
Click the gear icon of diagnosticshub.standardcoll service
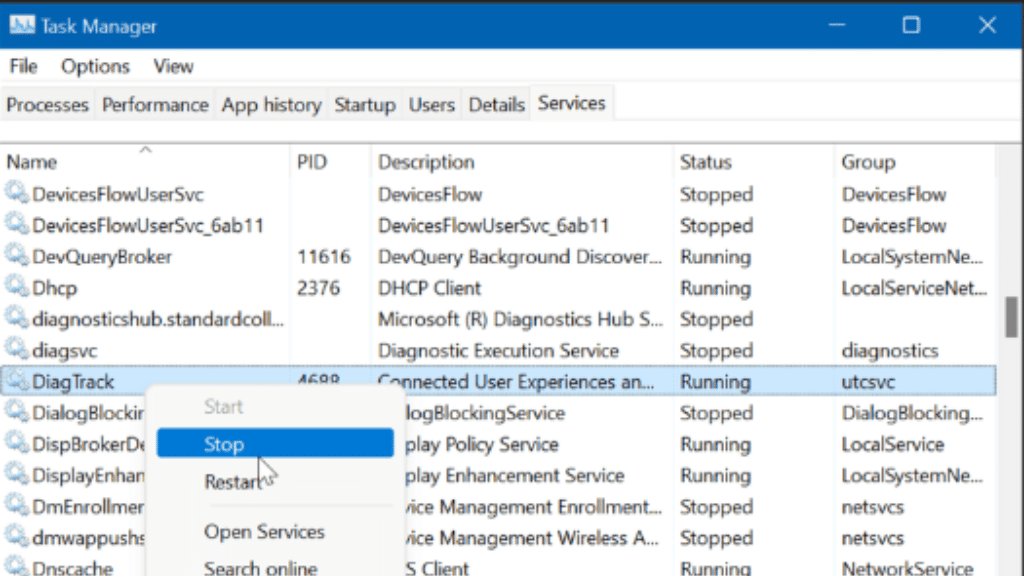(x=16, y=319)
